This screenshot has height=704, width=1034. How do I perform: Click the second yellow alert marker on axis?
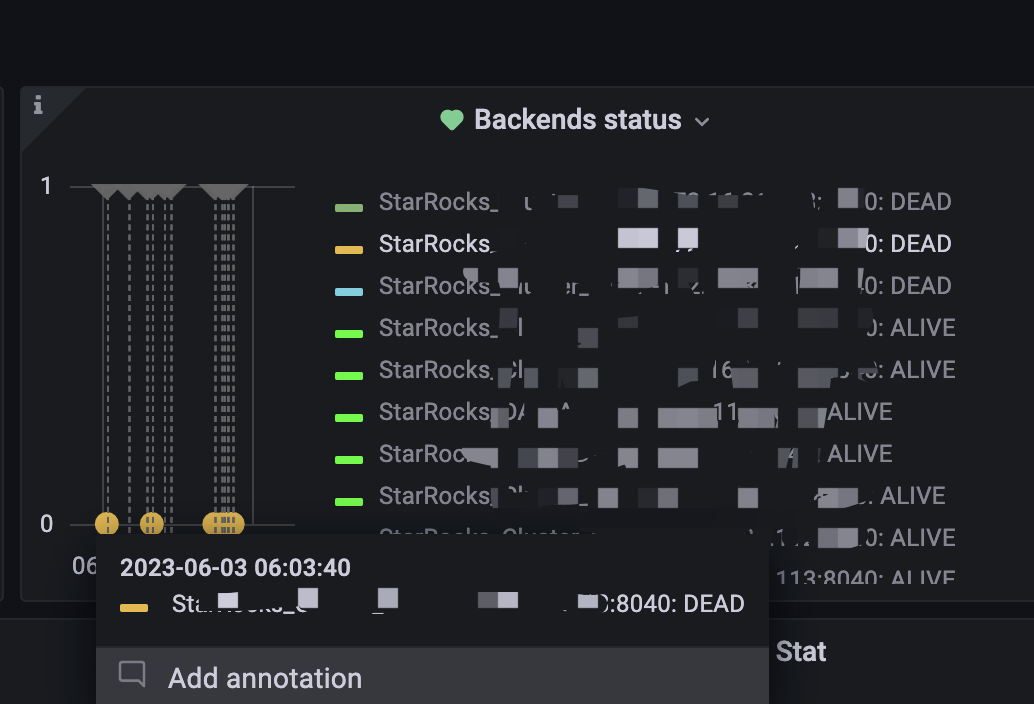tap(152, 524)
